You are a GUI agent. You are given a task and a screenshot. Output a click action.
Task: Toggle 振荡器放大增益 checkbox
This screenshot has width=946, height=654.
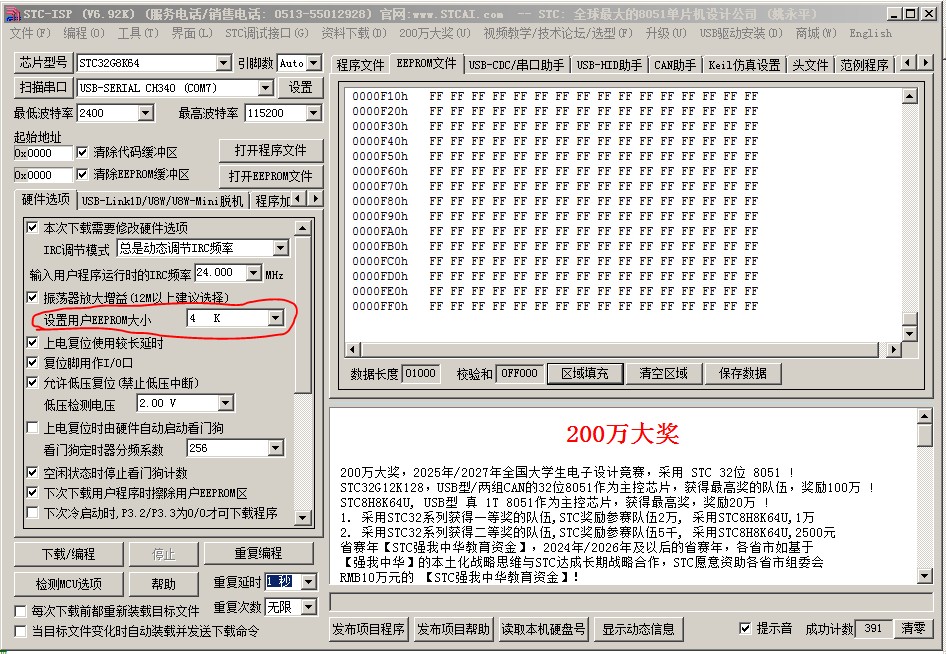[x=33, y=297]
